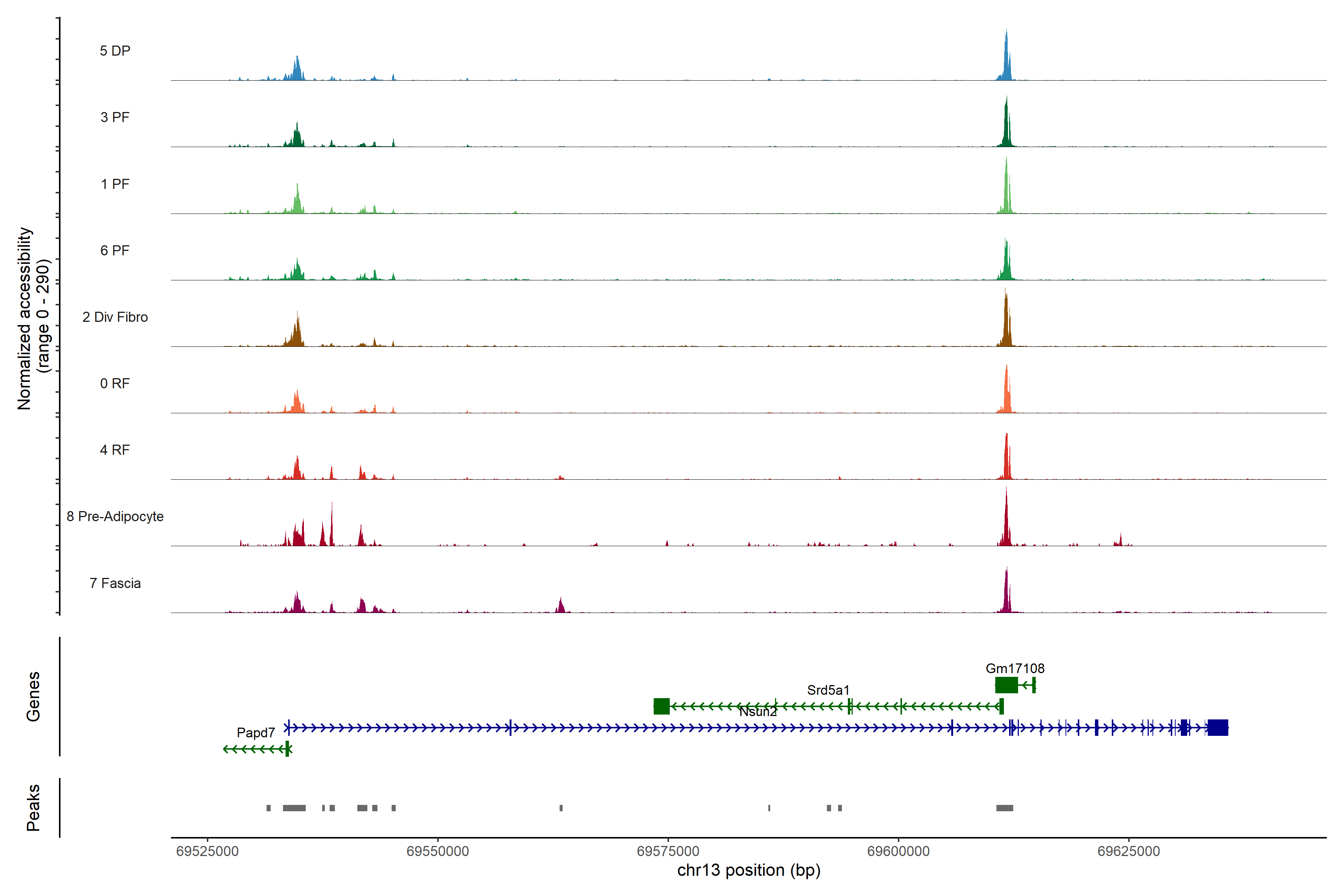The width and height of the screenshot is (1344, 896).
Task: Click the 2 Div Fibro track label
Action: (x=115, y=317)
